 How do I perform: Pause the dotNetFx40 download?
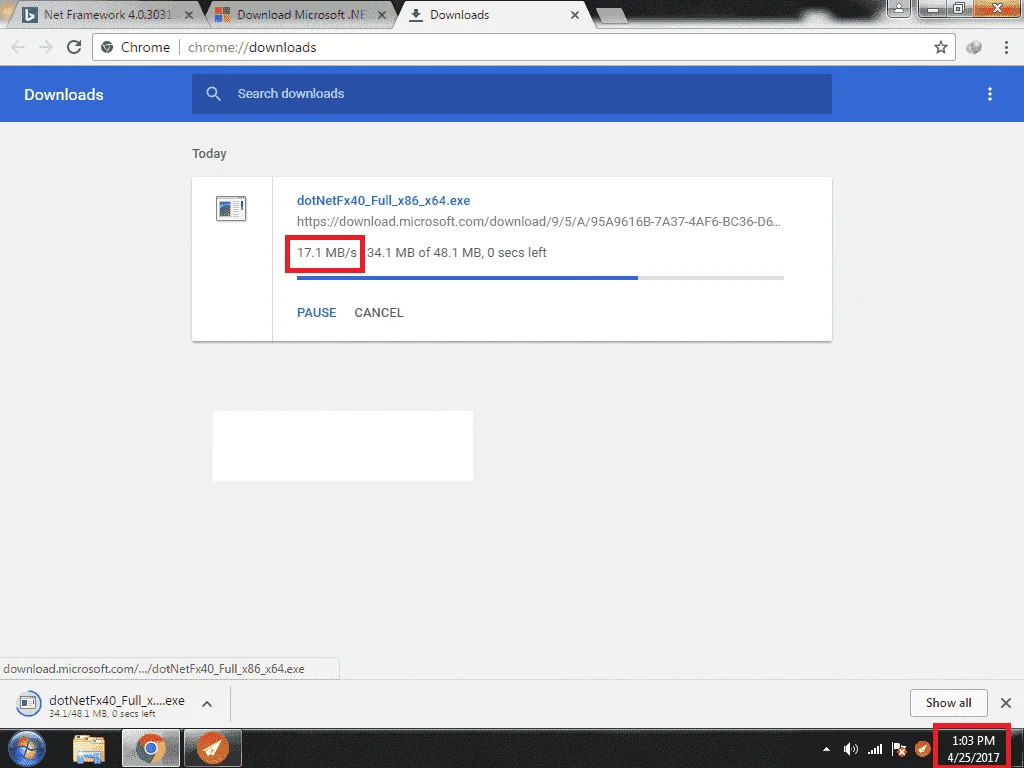tap(317, 313)
